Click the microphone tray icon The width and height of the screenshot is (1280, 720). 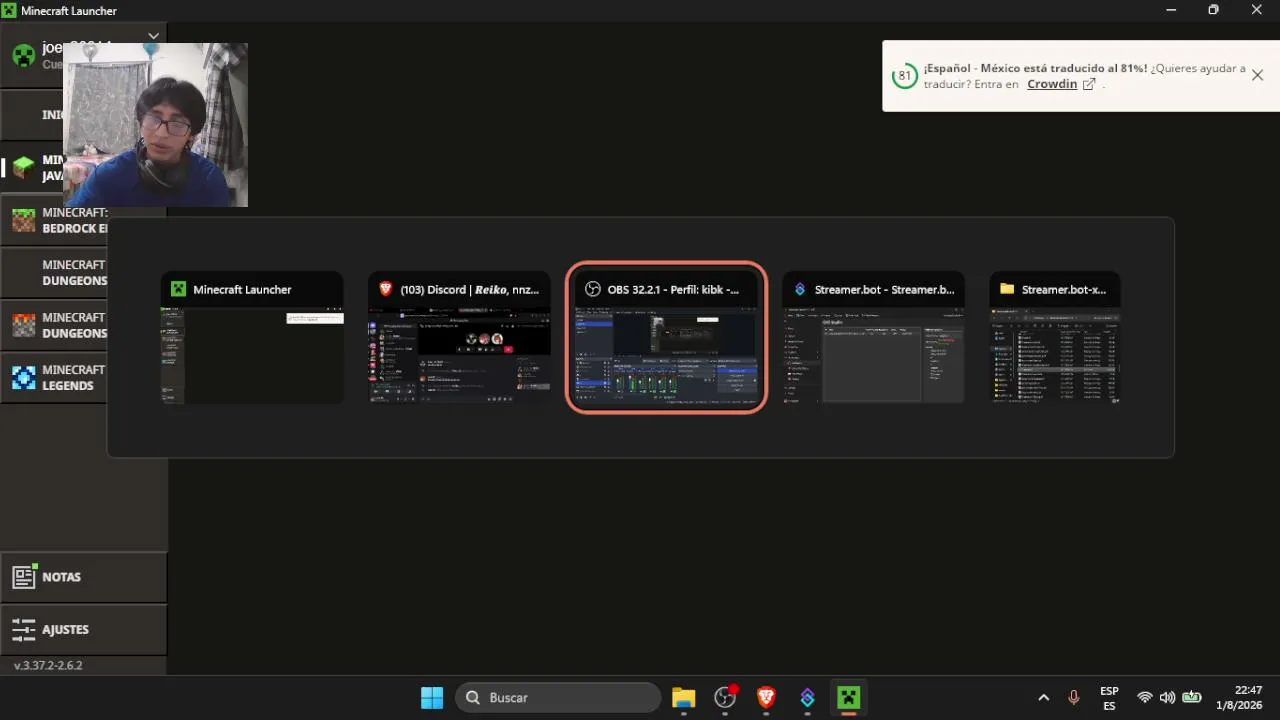(1074, 697)
